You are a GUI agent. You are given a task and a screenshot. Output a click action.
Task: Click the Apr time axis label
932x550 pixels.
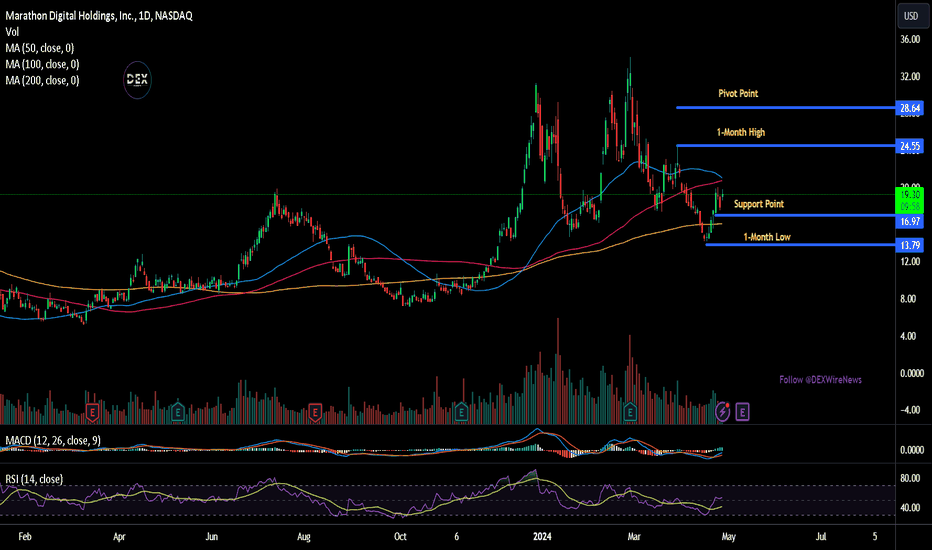(x=119, y=536)
